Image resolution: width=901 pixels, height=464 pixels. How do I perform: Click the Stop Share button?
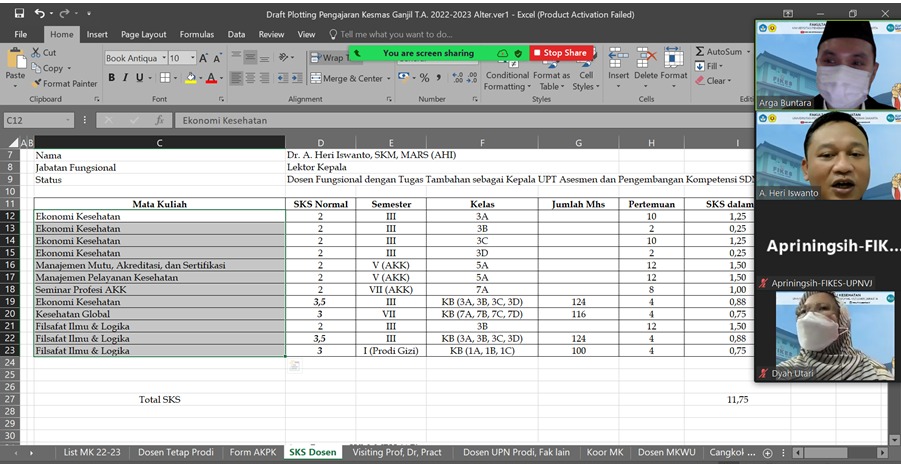(559, 53)
